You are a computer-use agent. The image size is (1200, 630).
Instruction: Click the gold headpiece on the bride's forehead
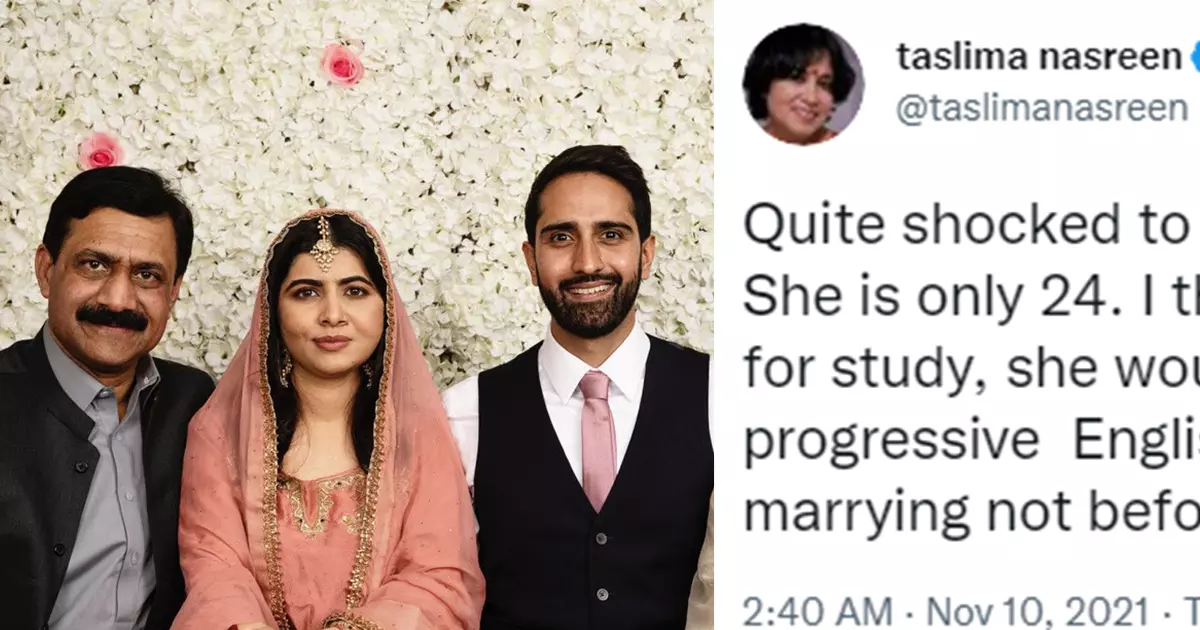pyautogui.click(x=323, y=245)
